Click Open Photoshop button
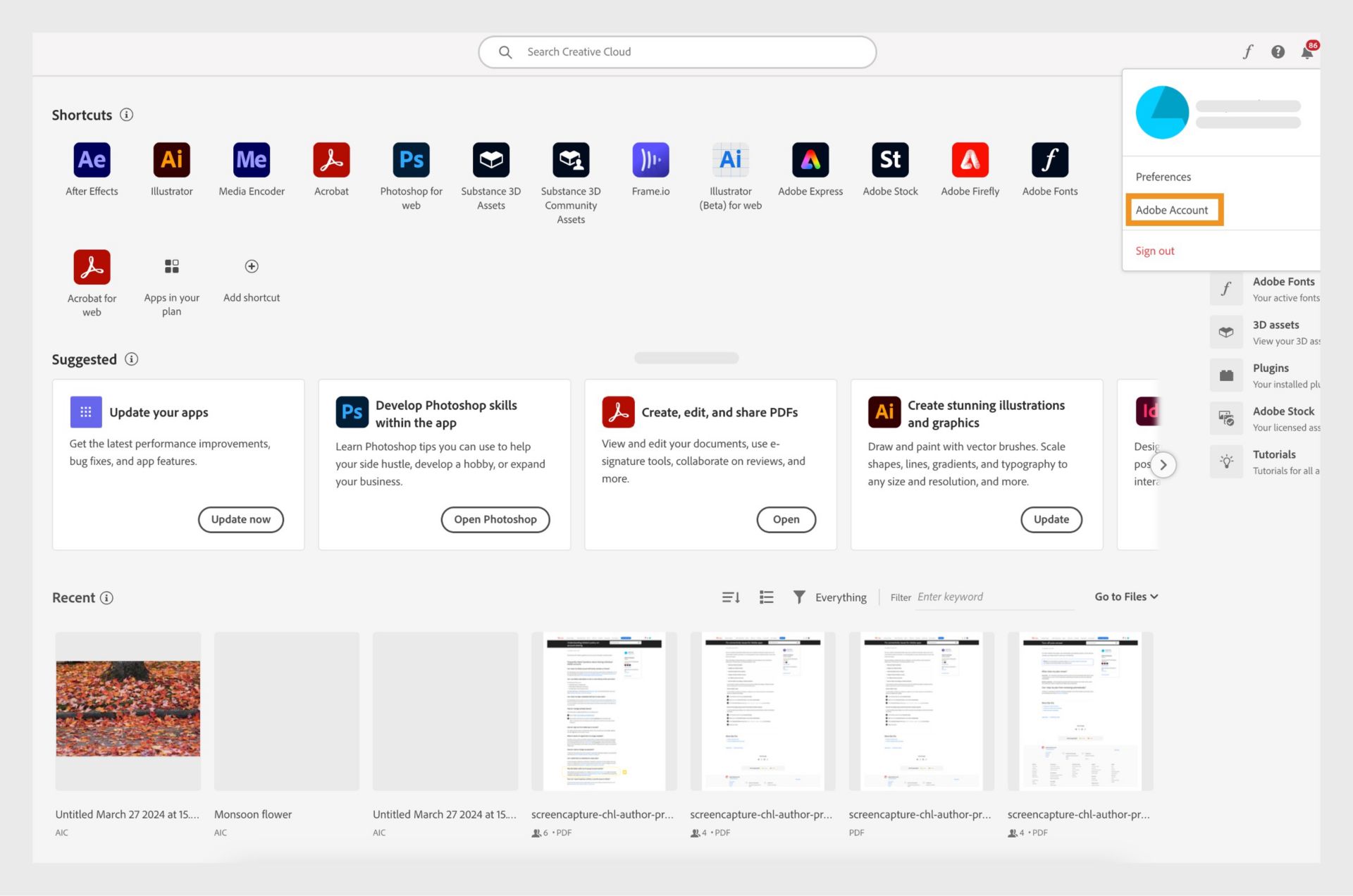1353x896 pixels. point(495,519)
